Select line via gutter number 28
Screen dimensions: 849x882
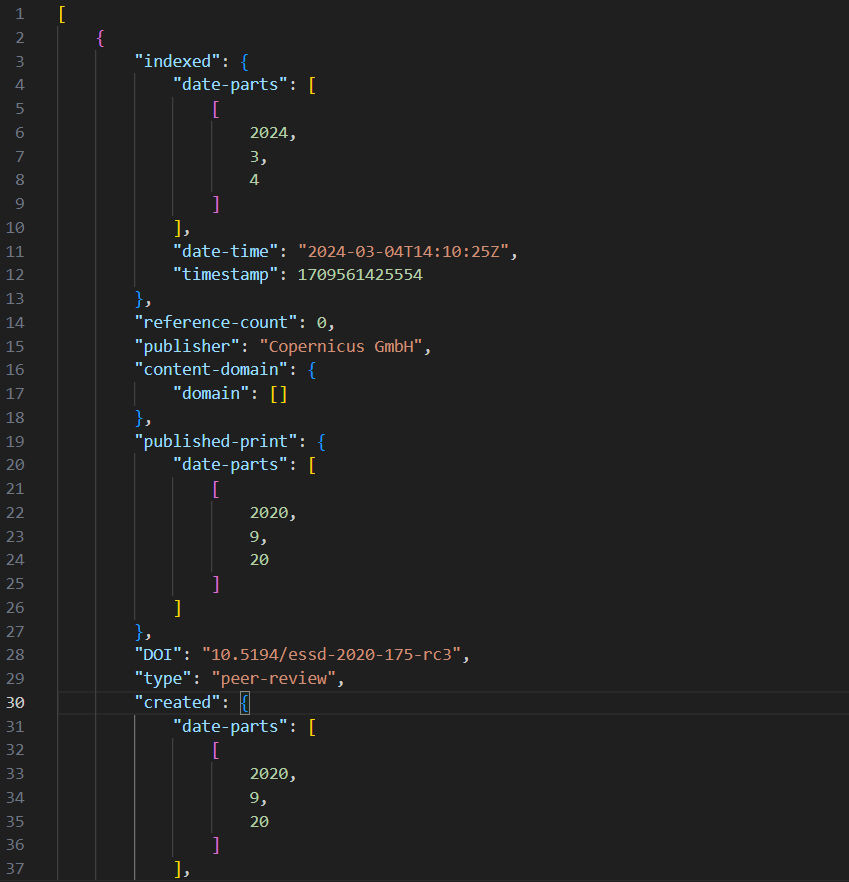pos(15,655)
